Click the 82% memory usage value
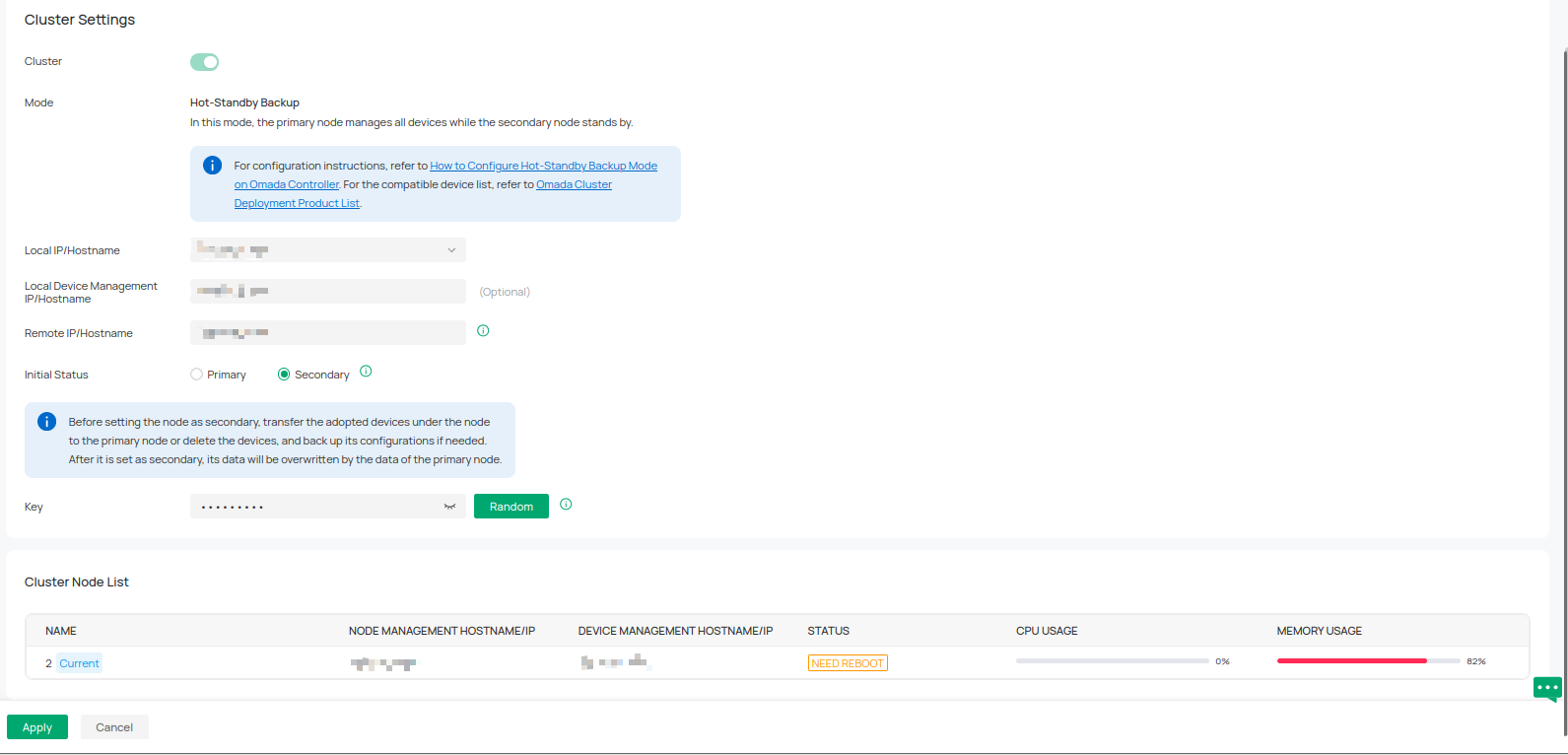This screenshot has width=1568, height=755. tap(1476, 661)
